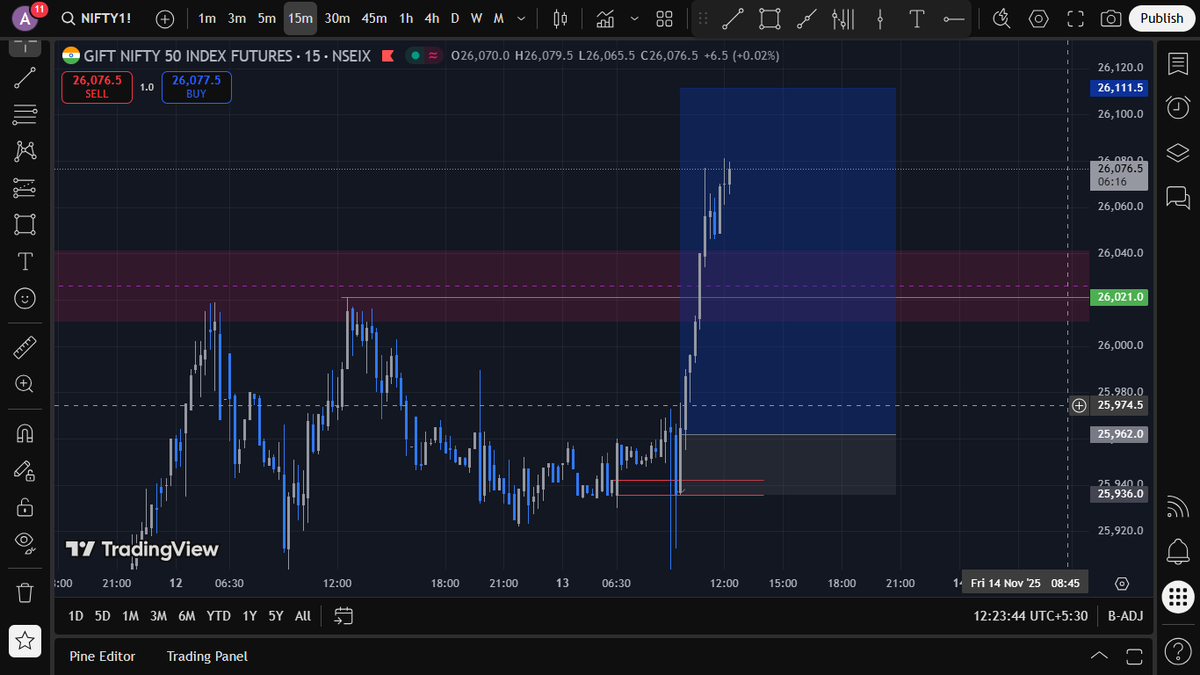Image resolution: width=1200 pixels, height=675 pixels.
Task: Expand the timeframe dropdown arrow after M
Action: point(521,18)
